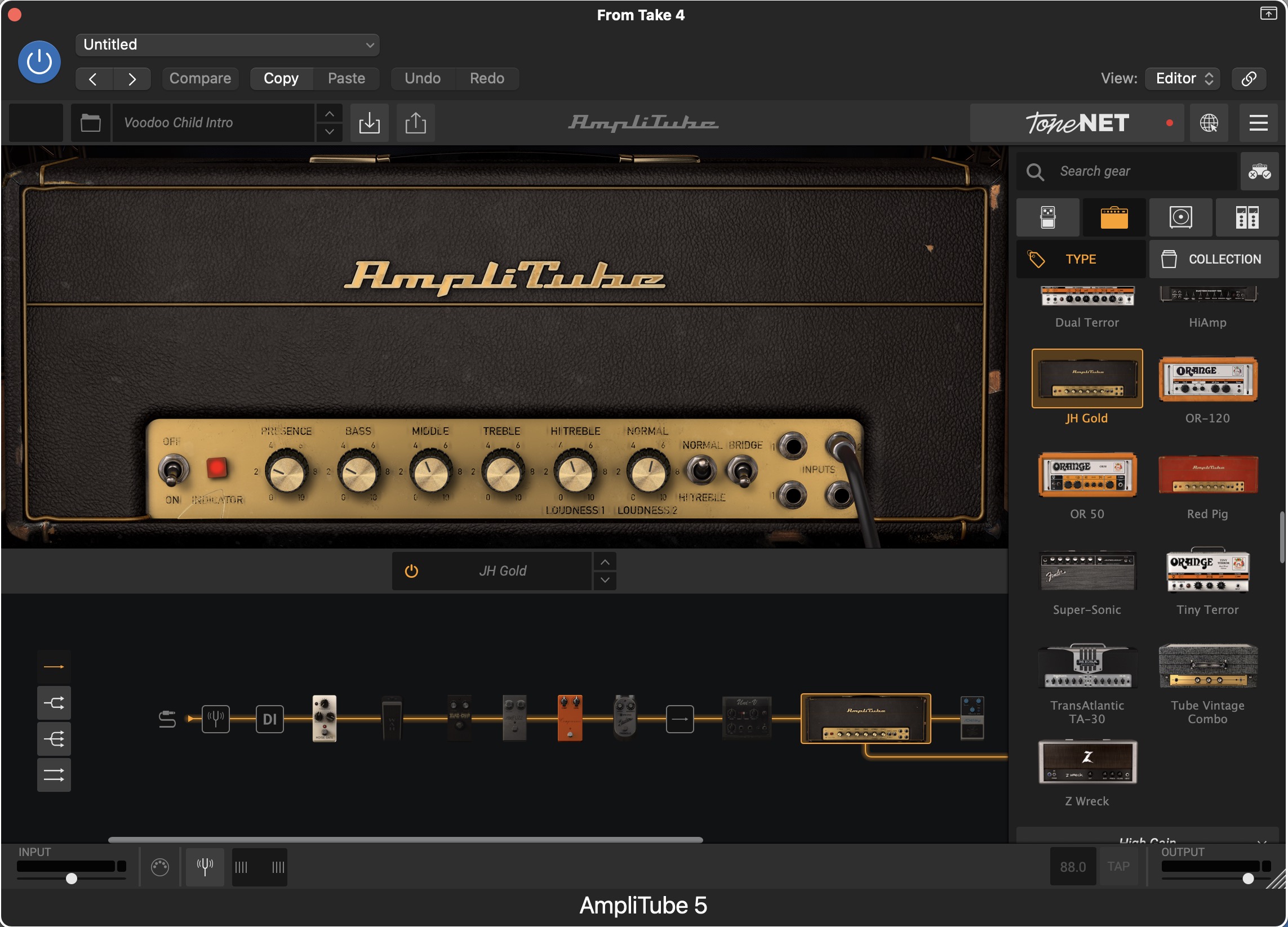
Task: Click the DI block in signal chain
Action: click(270, 719)
